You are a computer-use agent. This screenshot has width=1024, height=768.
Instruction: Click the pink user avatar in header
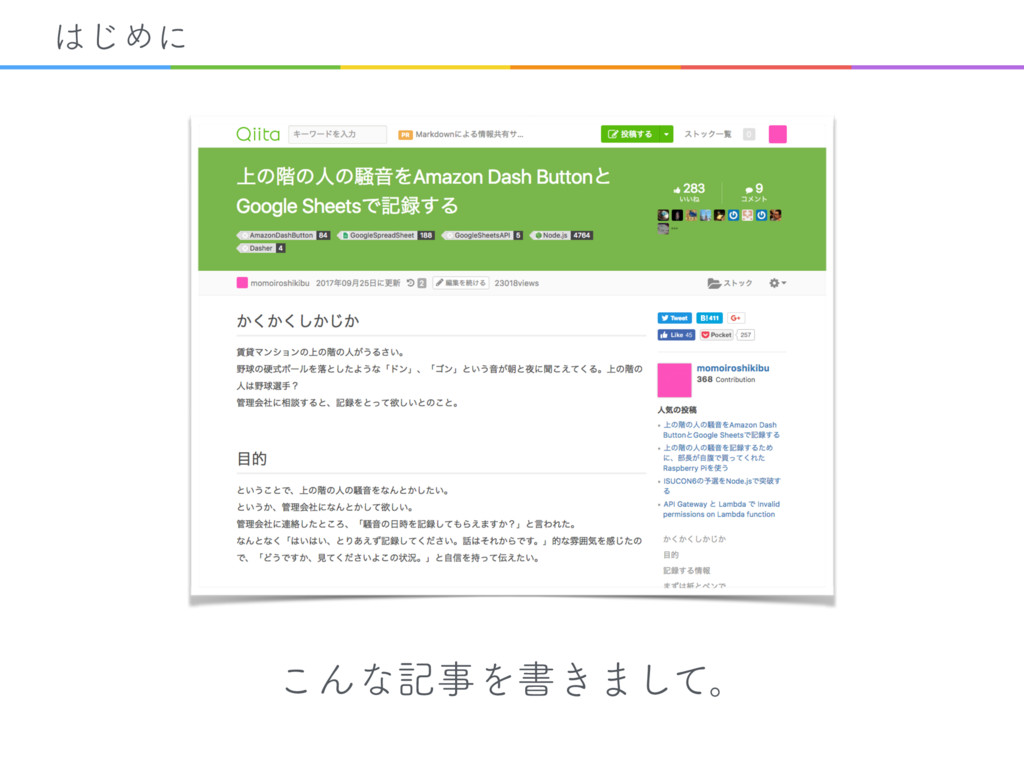click(777, 134)
